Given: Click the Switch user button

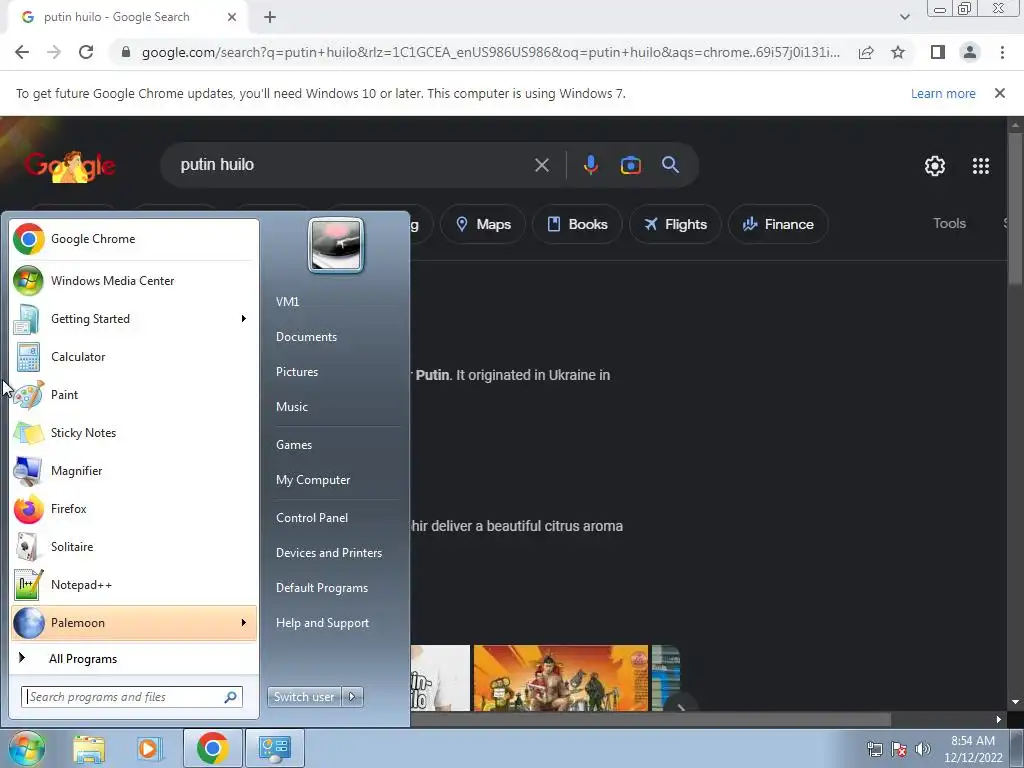Looking at the screenshot, I should point(304,697).
